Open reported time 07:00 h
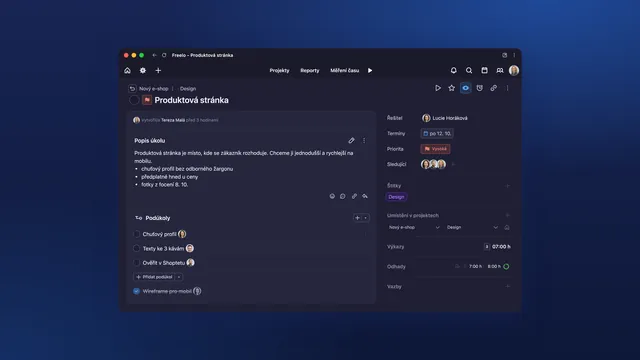Screen dimensions: 640x360 click(501, 247)
